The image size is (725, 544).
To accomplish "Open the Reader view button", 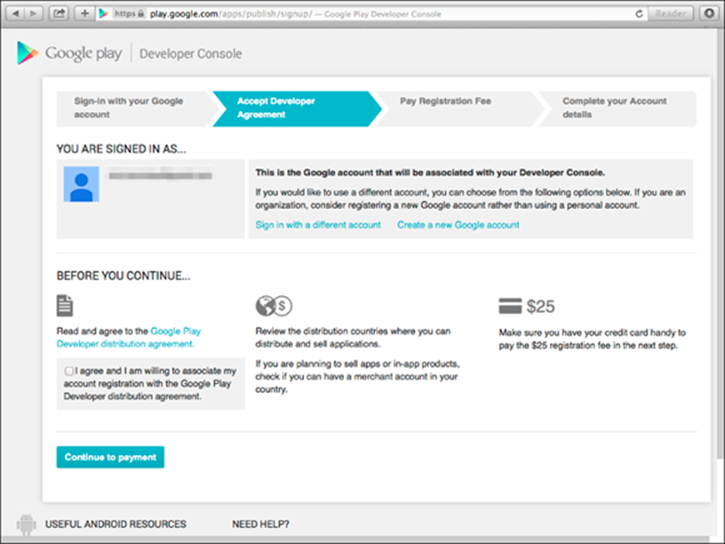I will (x=670, y=13).
